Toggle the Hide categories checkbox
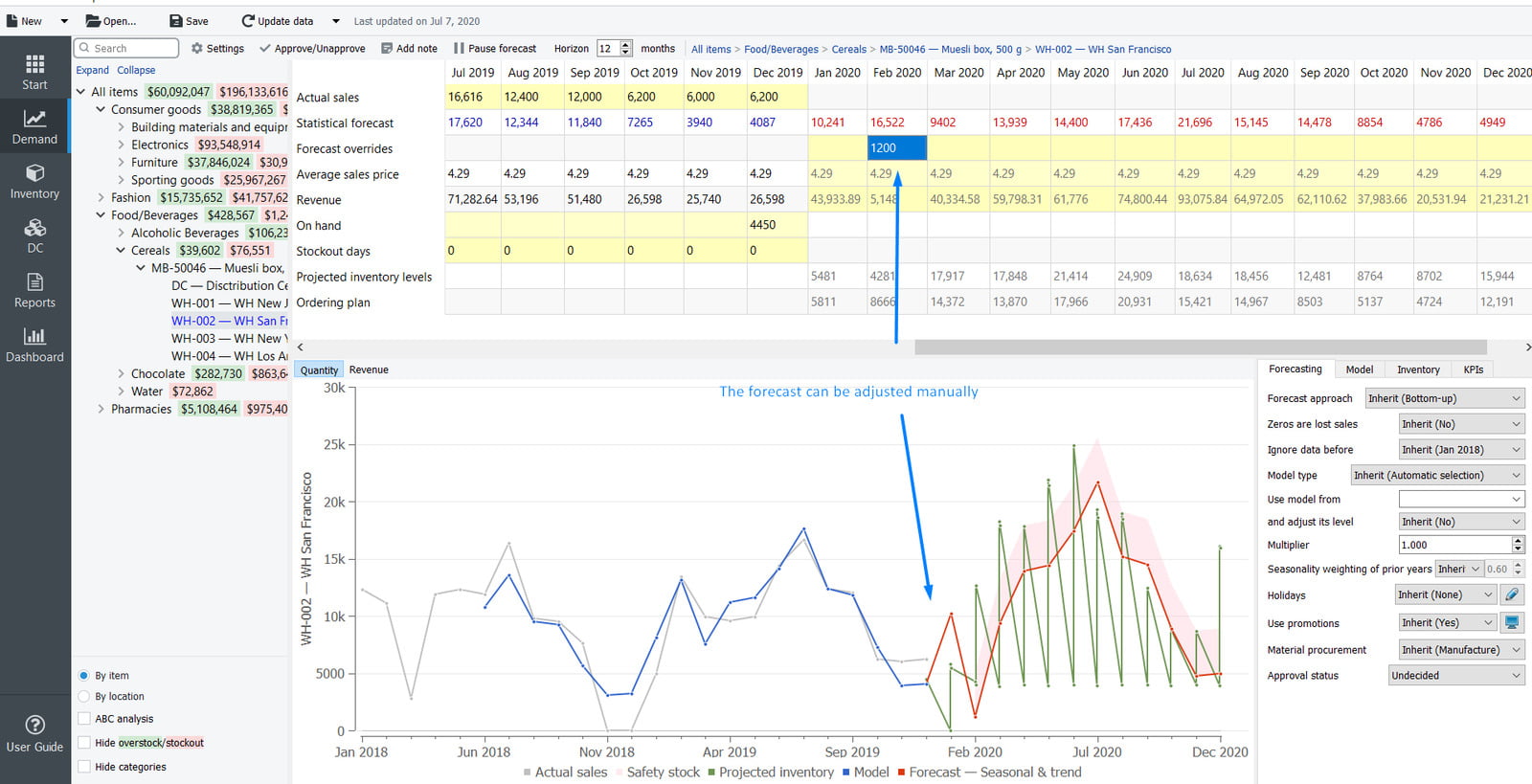 (x=84, y=766)
